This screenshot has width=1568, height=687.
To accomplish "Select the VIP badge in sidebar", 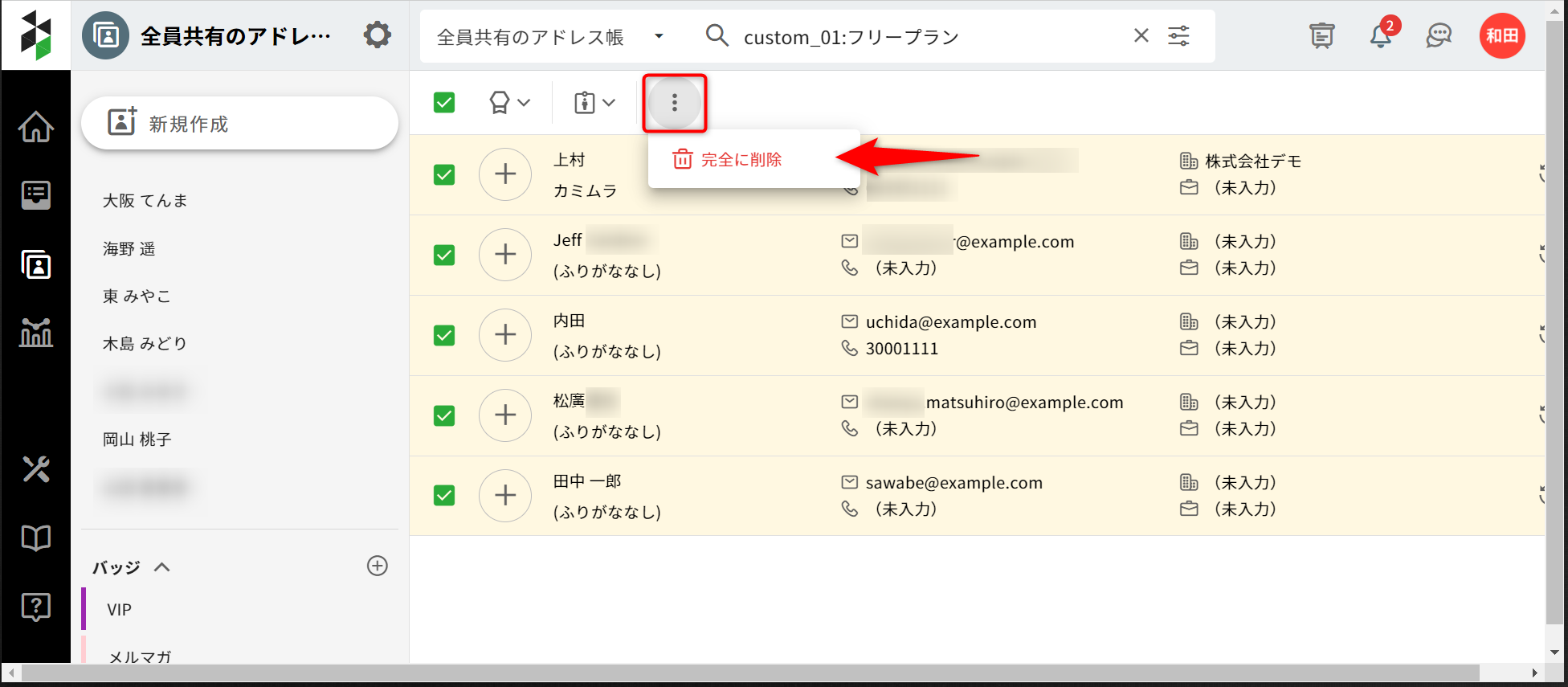I will pos(120,610).
